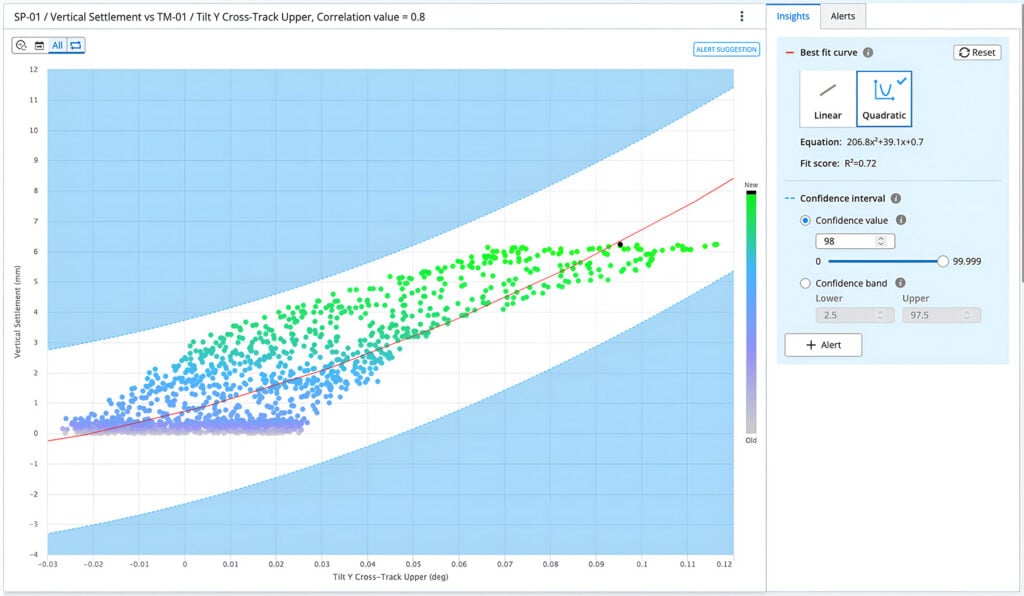The height and width of the screenshot is (596, 1024).
Task: Toggle the swap axes arrows icon
Action: [76, 45]
